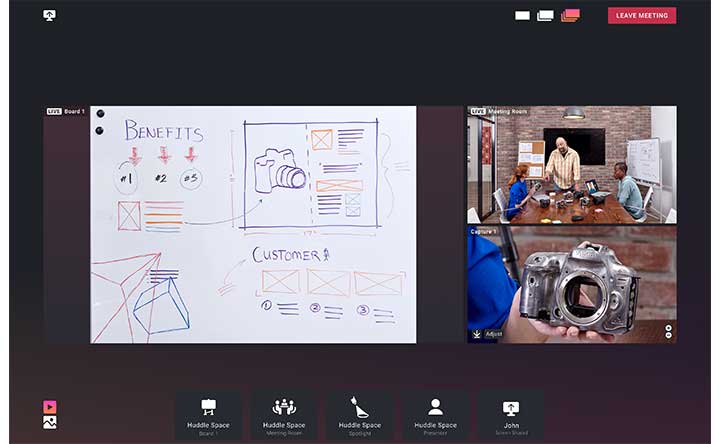
Task: Click the lower round control on Capture 1
Action: click(x=668, y=335)
